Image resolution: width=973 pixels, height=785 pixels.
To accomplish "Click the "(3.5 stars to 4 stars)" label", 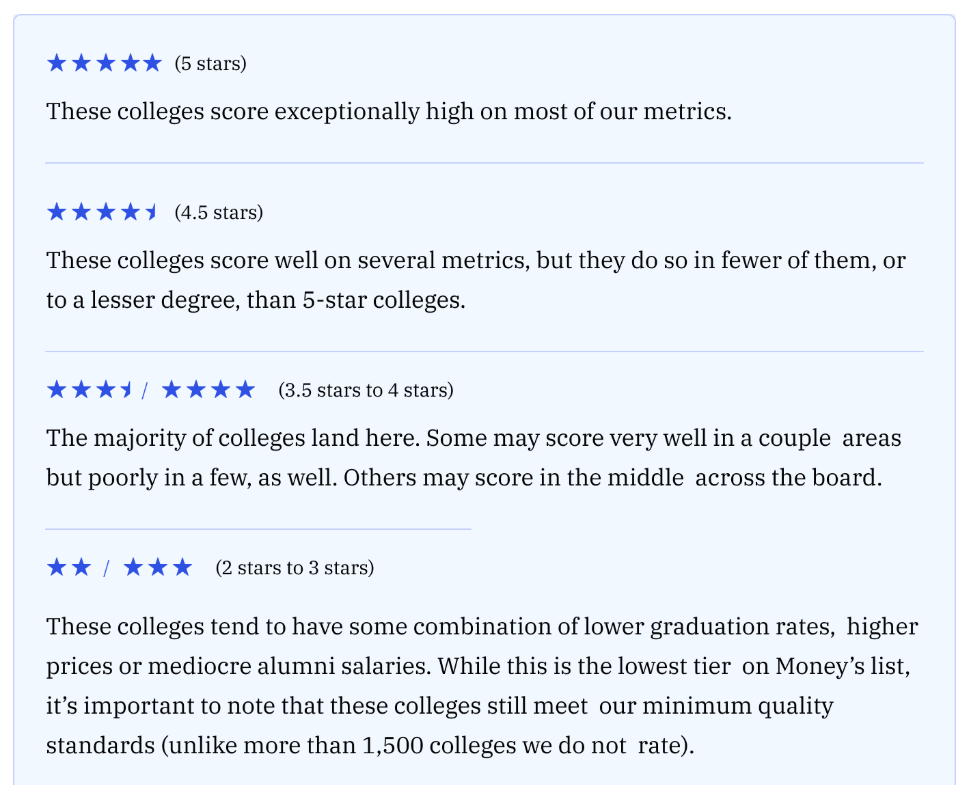I will (365, 390).
